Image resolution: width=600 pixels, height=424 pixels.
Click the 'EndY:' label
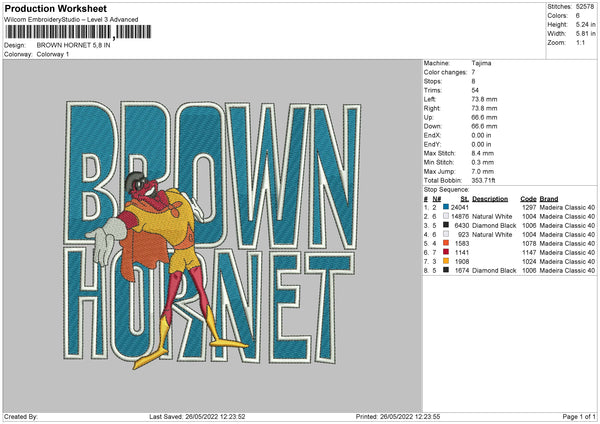pos(432,144)
